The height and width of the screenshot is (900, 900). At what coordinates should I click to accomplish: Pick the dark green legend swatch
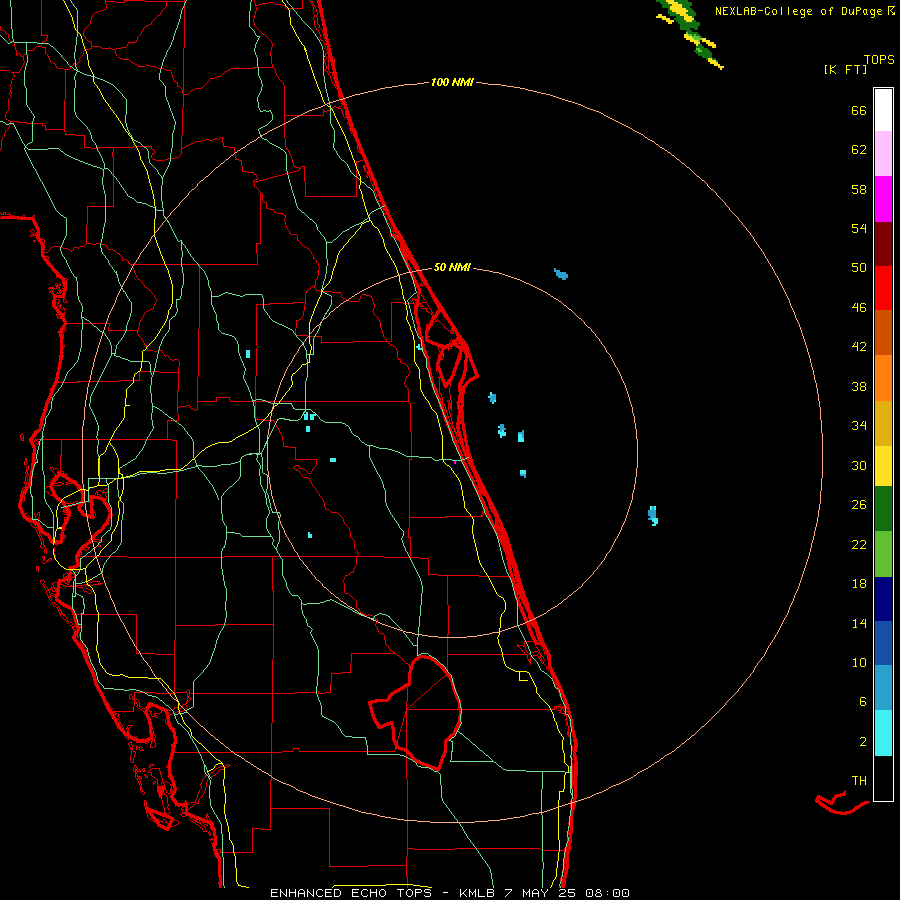point(883,509)
